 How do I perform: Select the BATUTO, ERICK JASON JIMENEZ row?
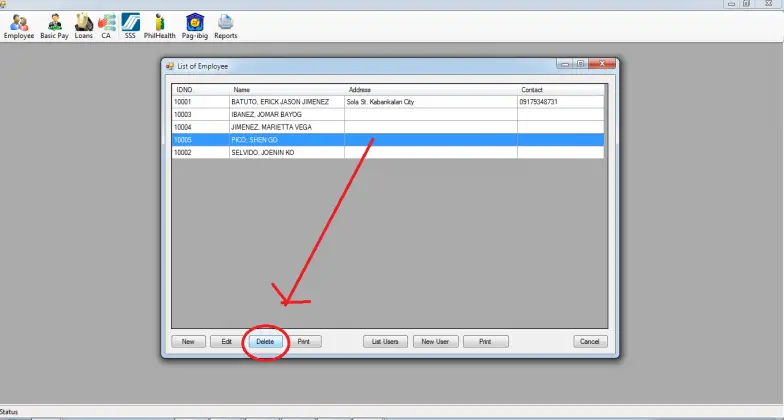(388, 102)
